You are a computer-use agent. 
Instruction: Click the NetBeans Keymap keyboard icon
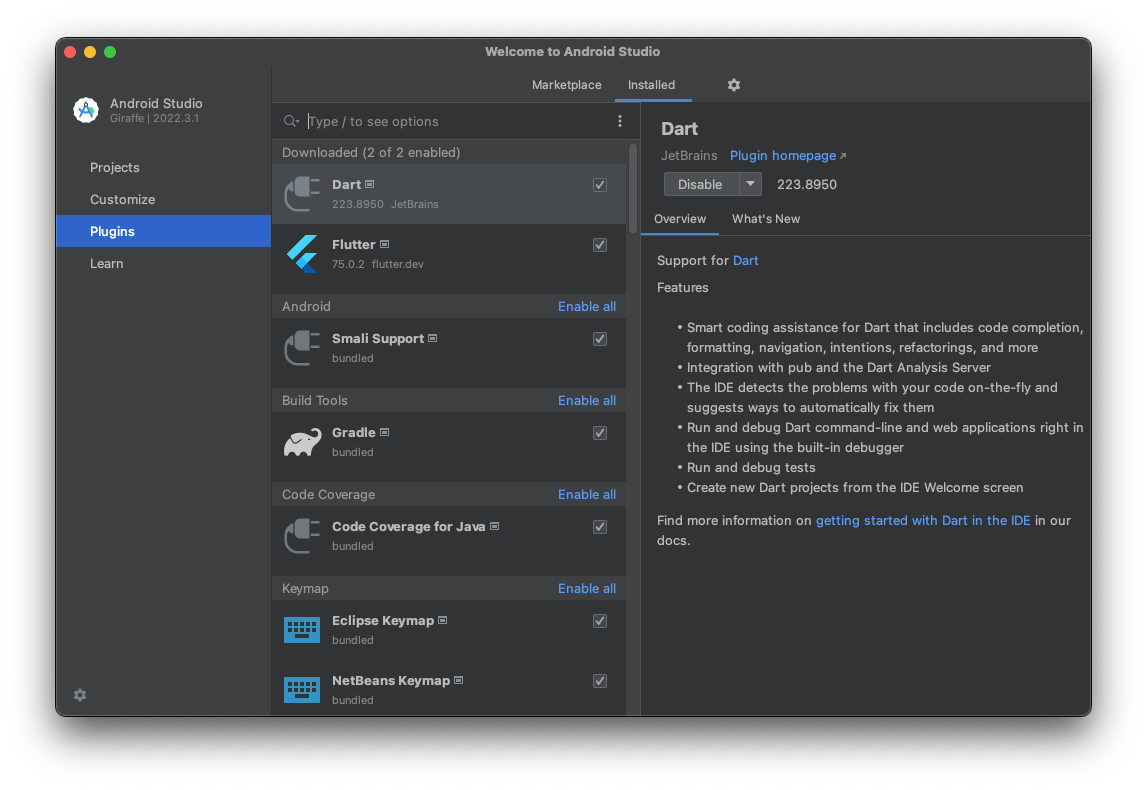tap(302, 689)
